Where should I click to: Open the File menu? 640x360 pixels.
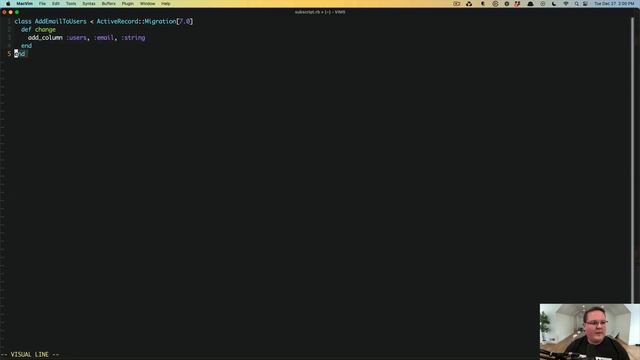pos(42,4)
